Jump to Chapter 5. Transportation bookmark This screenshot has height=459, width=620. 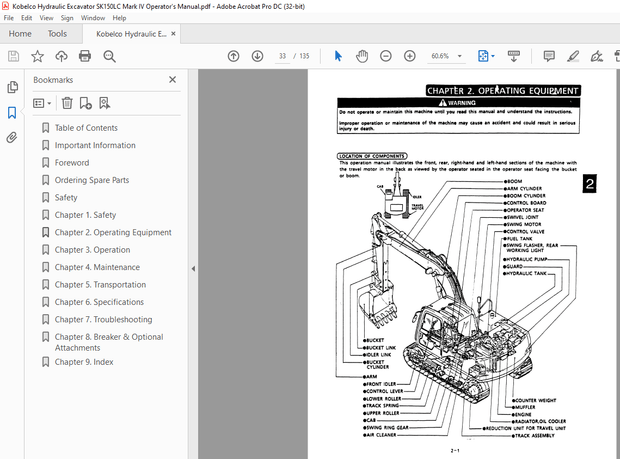click(x=100, y=285)
